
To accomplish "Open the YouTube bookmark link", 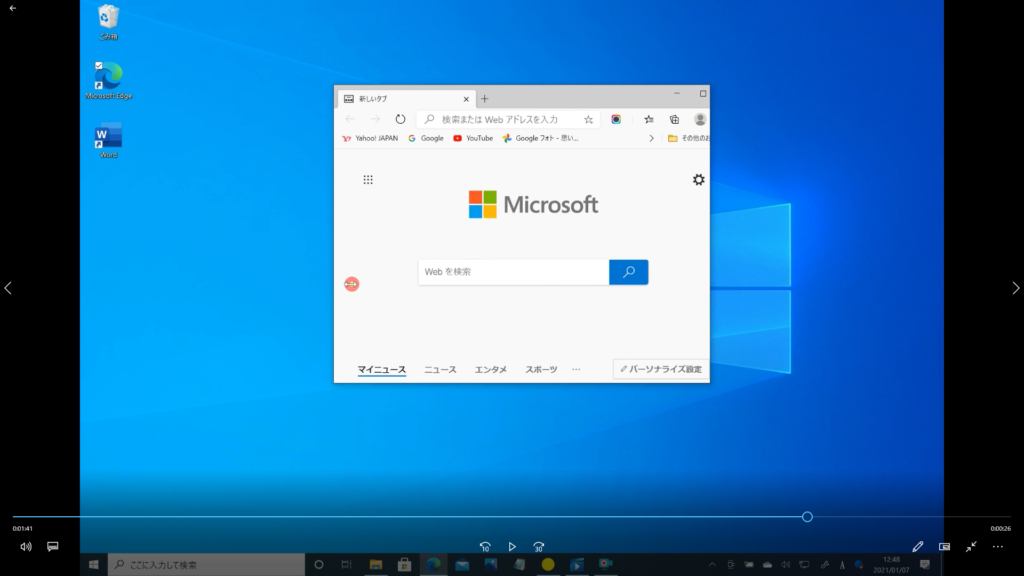I will coord(473,138).
